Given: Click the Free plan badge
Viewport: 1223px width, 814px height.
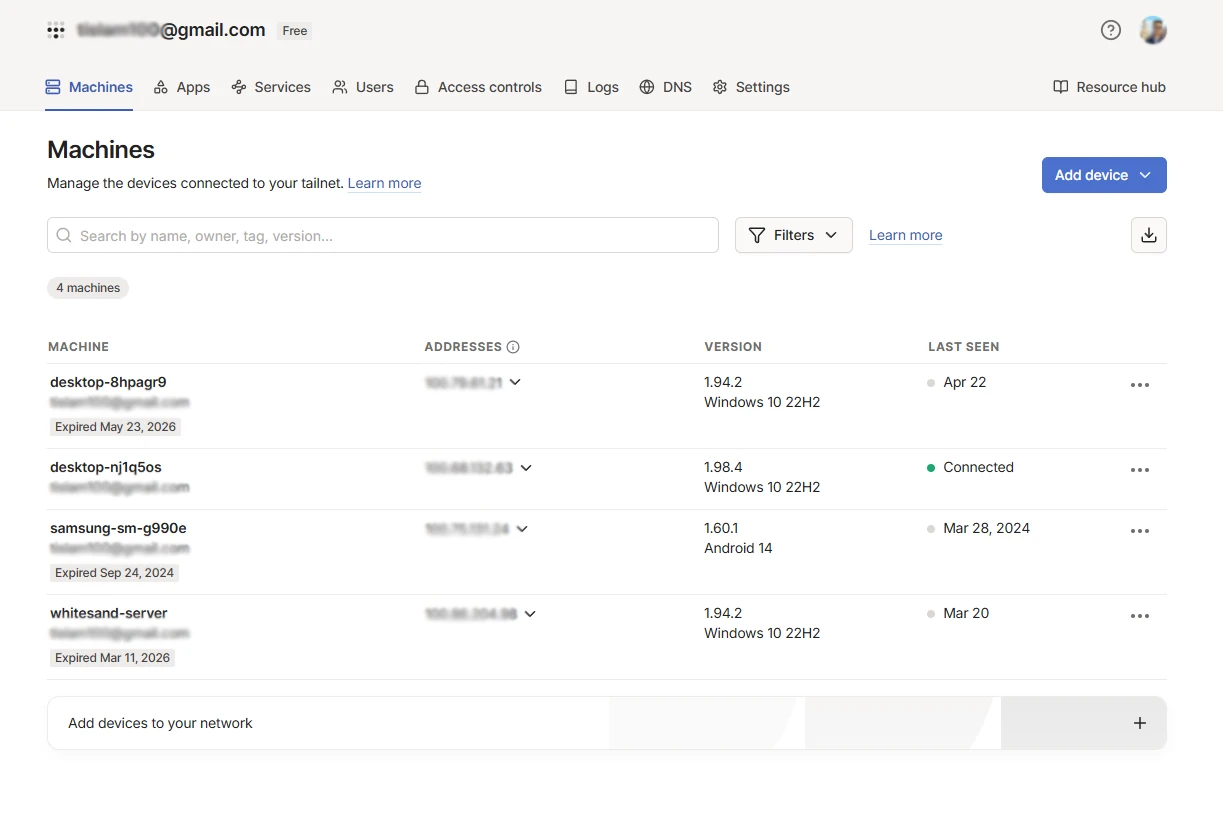Looking at the screenshot, I should coord(295,30).
